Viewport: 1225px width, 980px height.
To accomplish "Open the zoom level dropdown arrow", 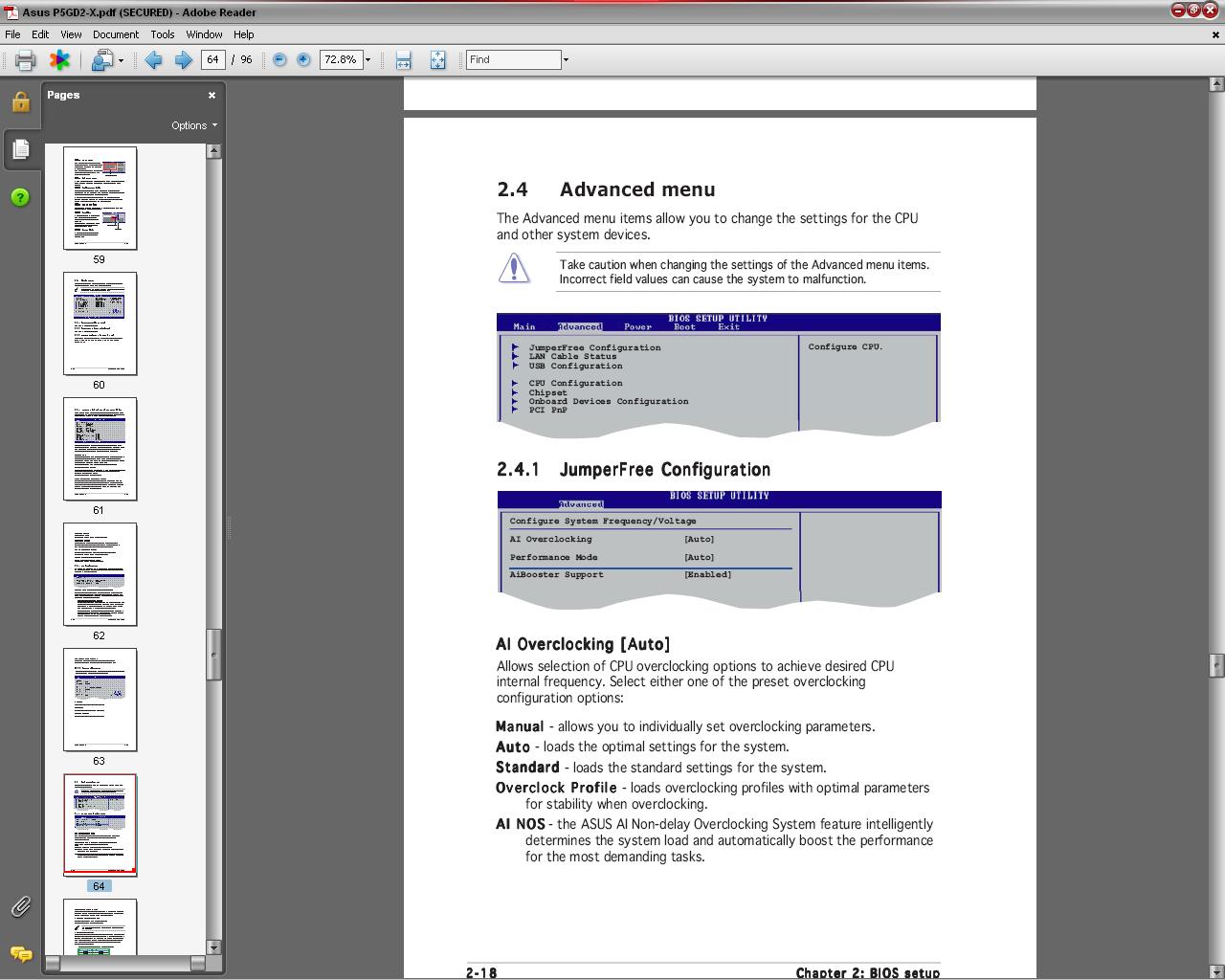I will (367, 59).
